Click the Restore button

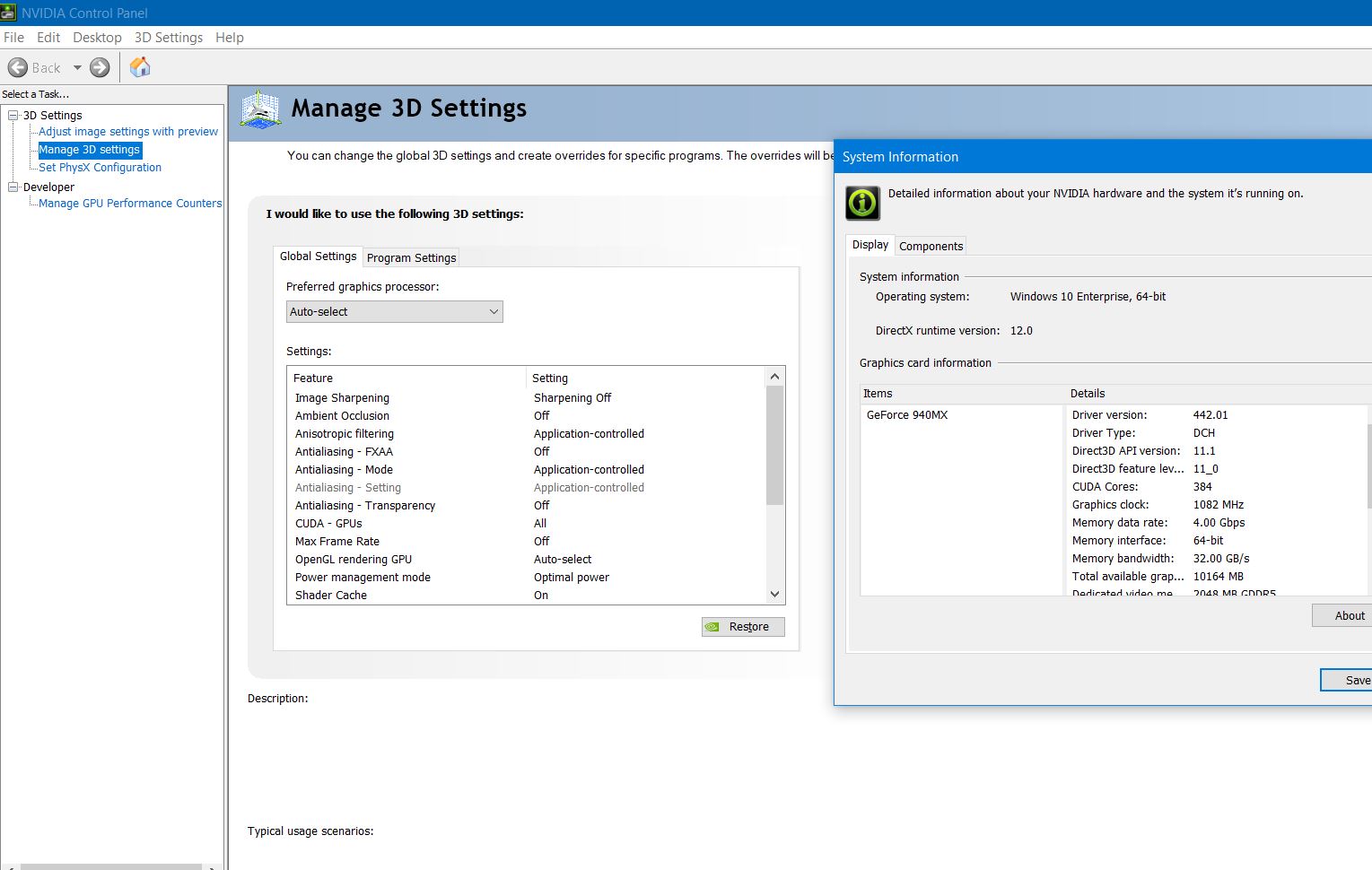point(743,627)
